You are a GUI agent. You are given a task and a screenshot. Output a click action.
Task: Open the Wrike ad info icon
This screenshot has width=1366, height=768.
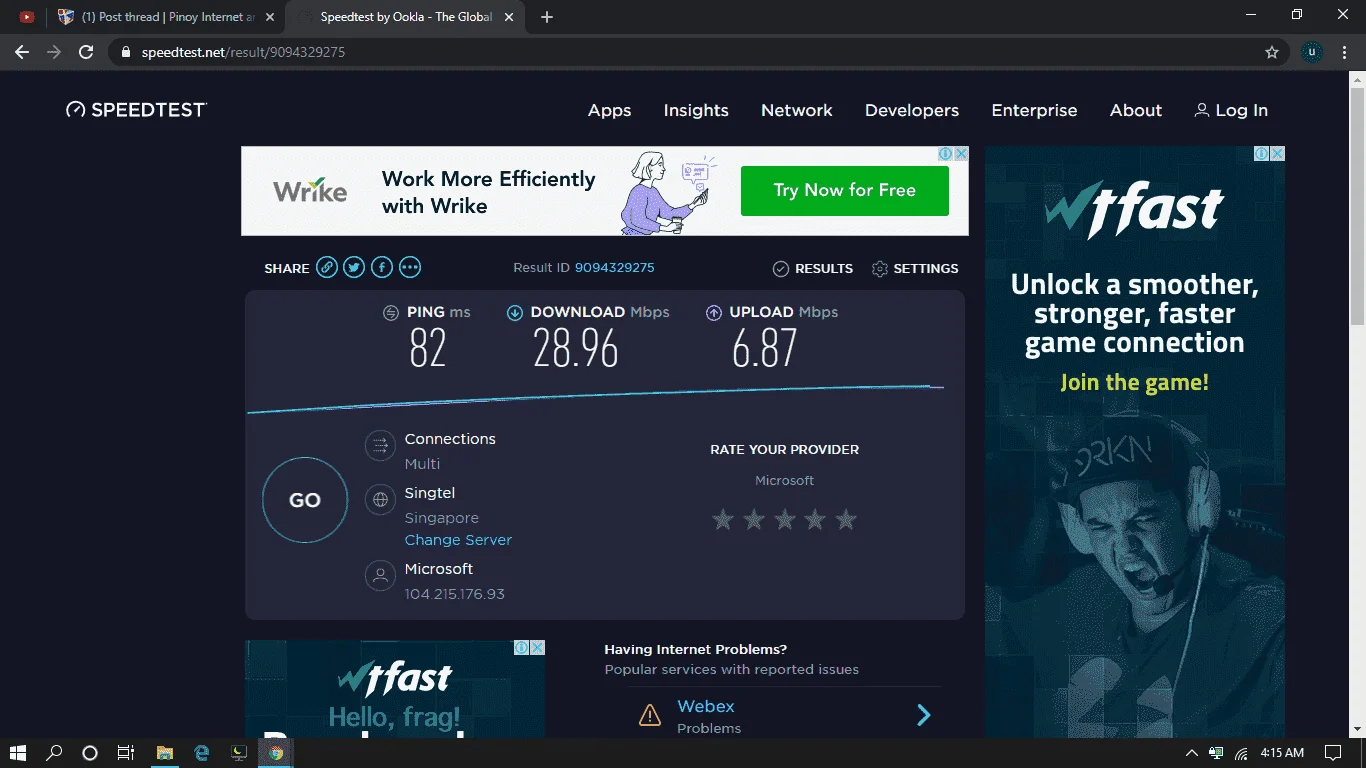(x=945, y=154)
